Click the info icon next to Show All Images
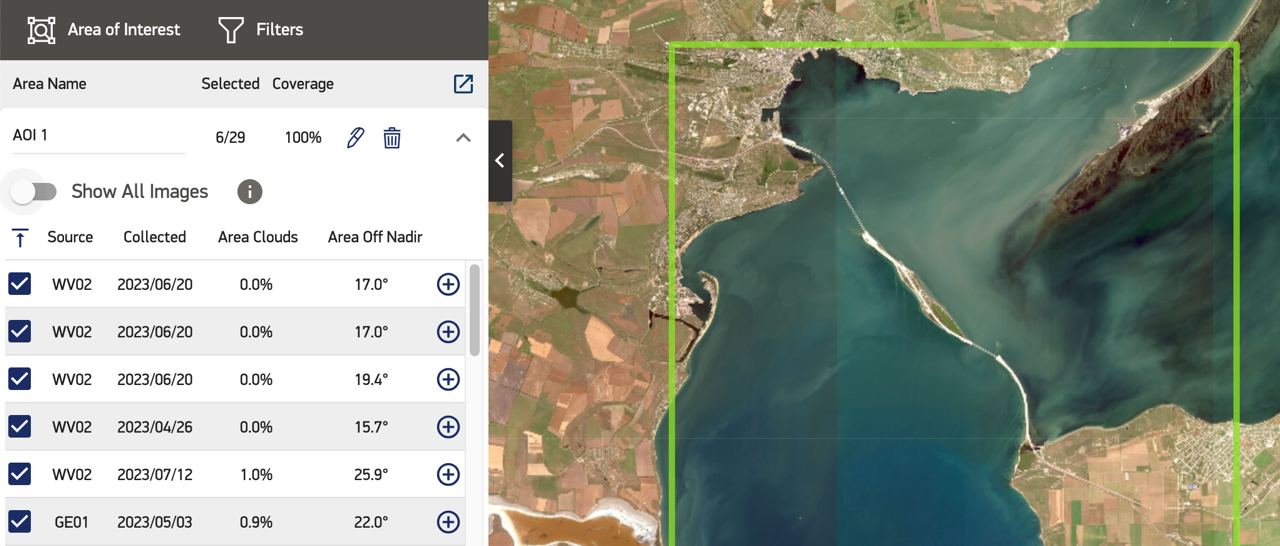The image size is (1280, 546). pos(250,192)
